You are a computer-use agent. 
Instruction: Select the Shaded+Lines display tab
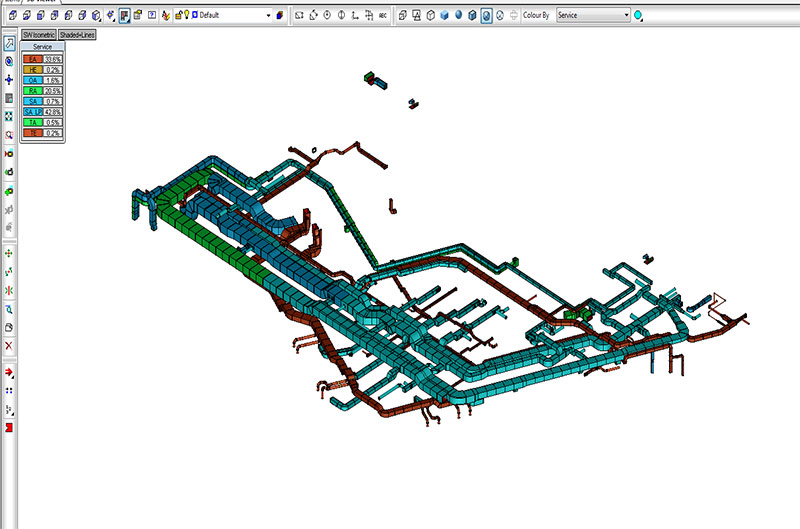coord(77,35)
